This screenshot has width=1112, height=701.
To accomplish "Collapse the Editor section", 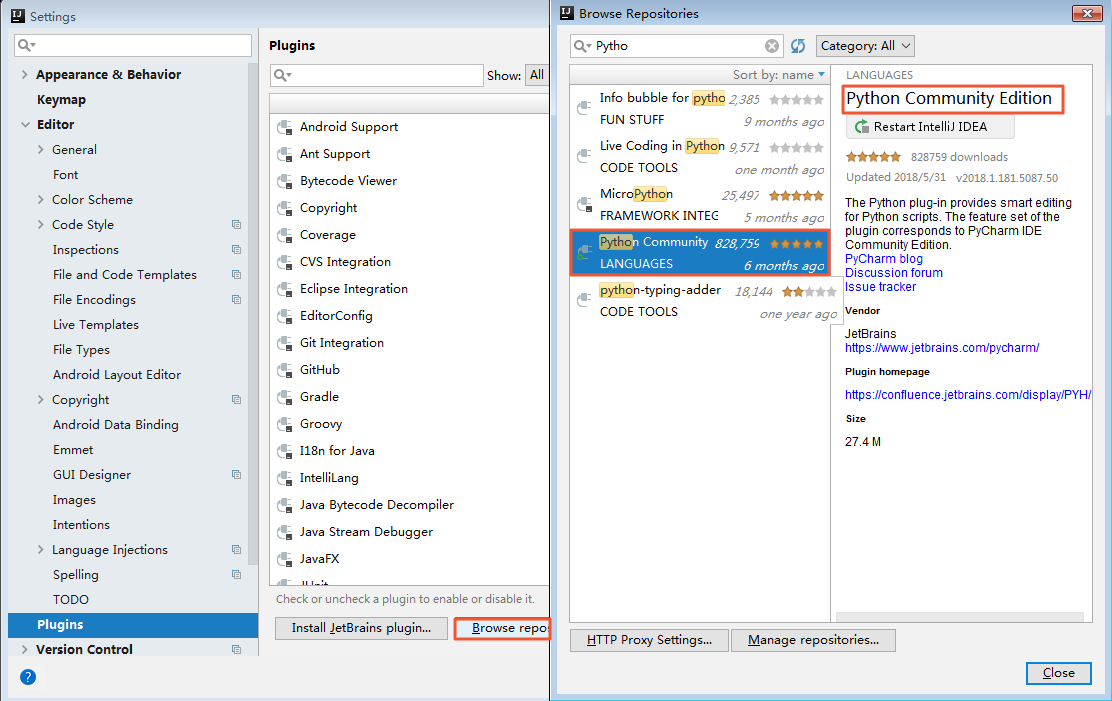I will [25, 125].
